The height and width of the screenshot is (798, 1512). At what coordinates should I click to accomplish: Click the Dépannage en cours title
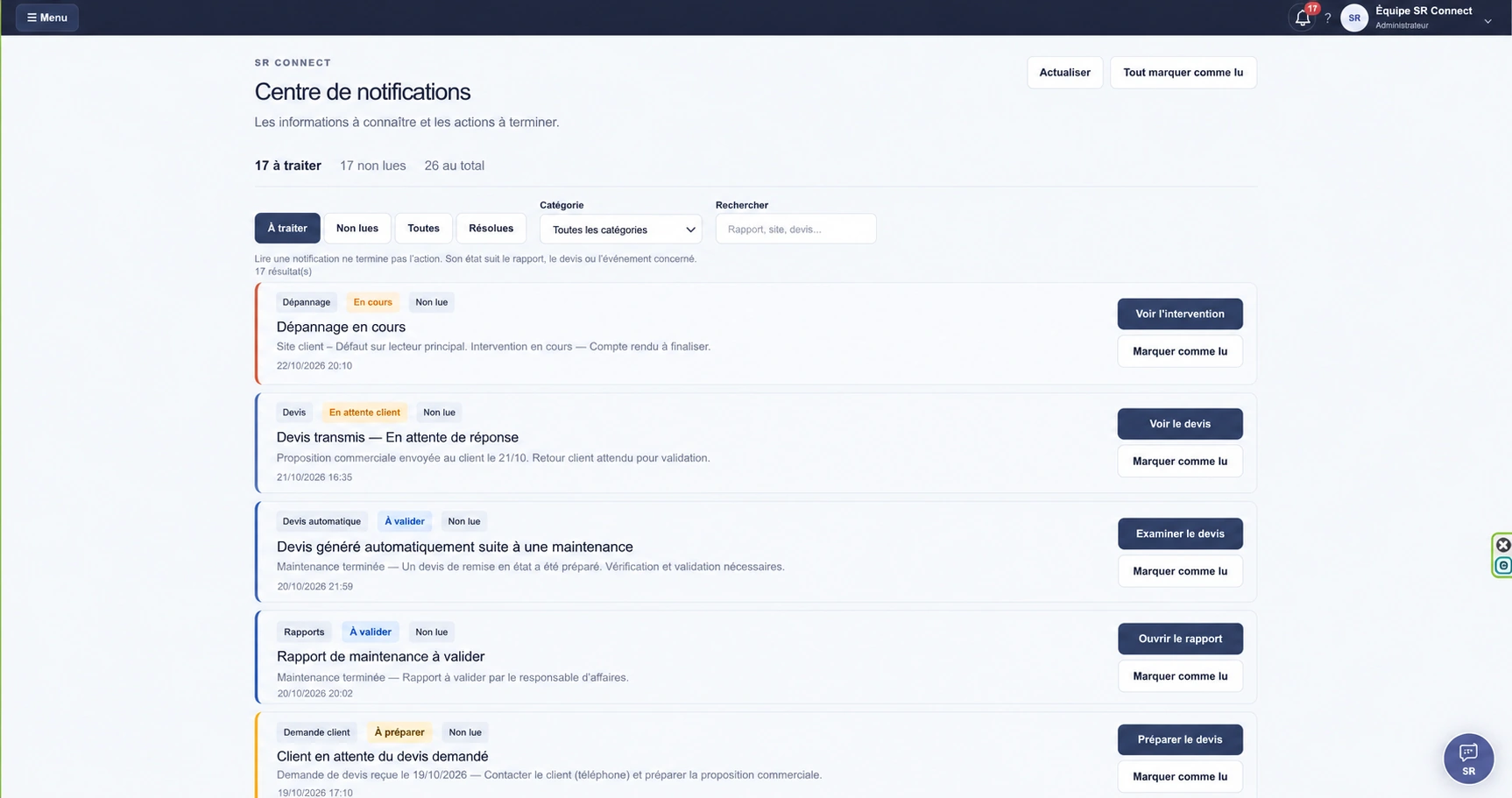tap(341, 327)
